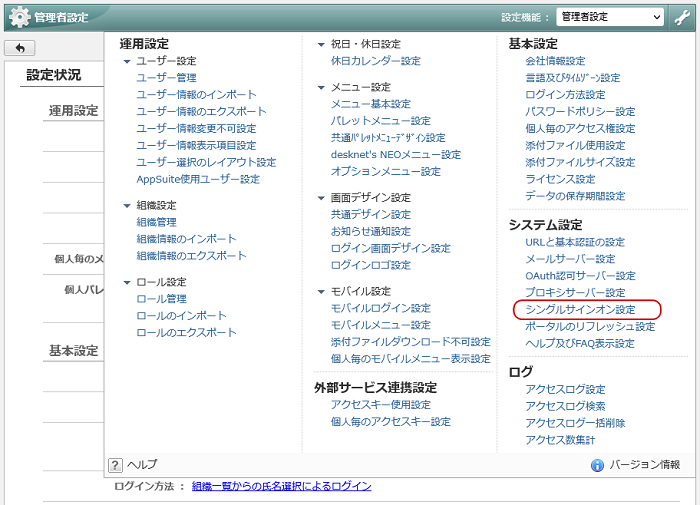
Task: Click the help question mark icon
Action: point(115,465)
